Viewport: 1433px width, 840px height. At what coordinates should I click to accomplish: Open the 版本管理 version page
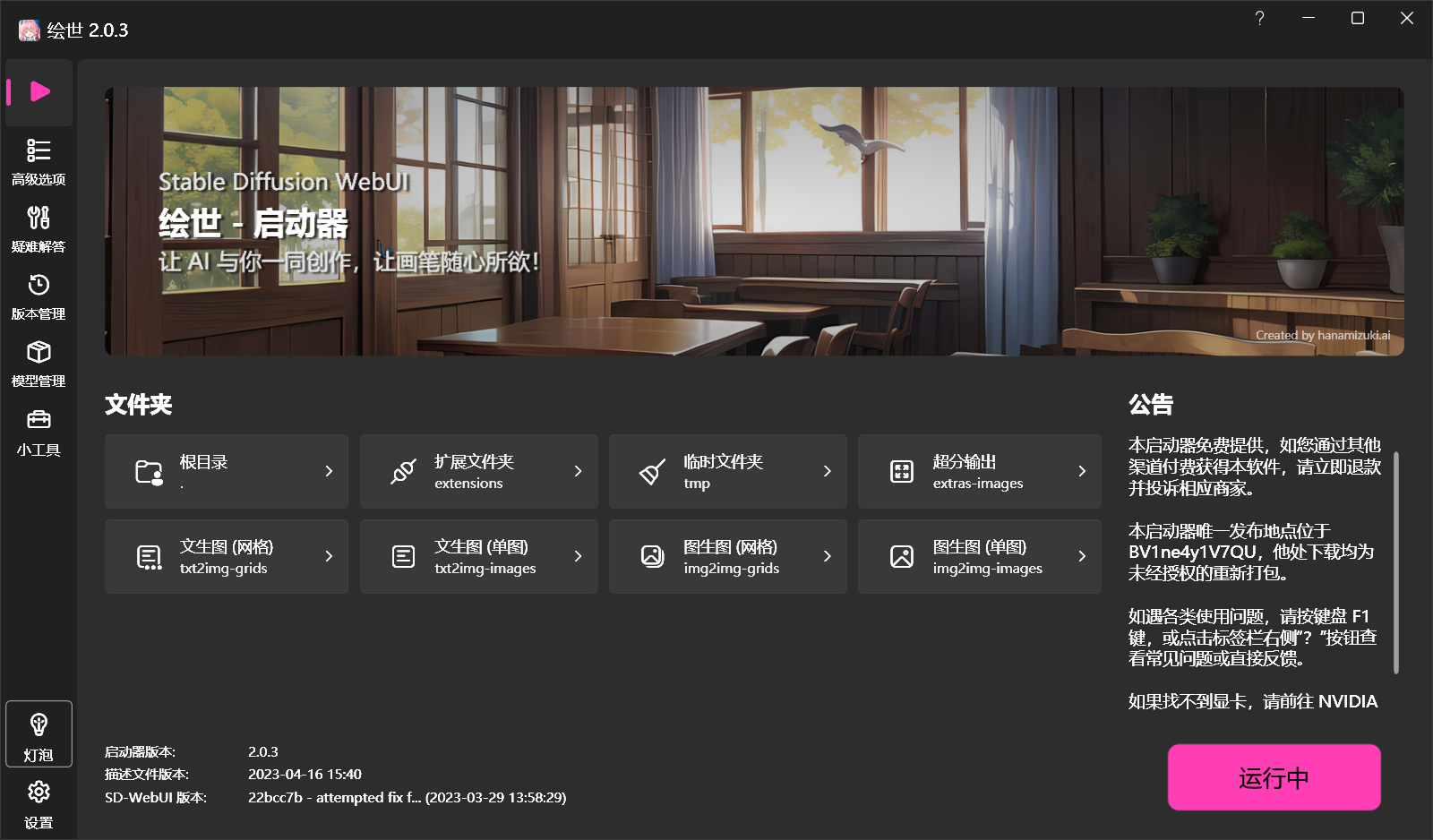39,296
